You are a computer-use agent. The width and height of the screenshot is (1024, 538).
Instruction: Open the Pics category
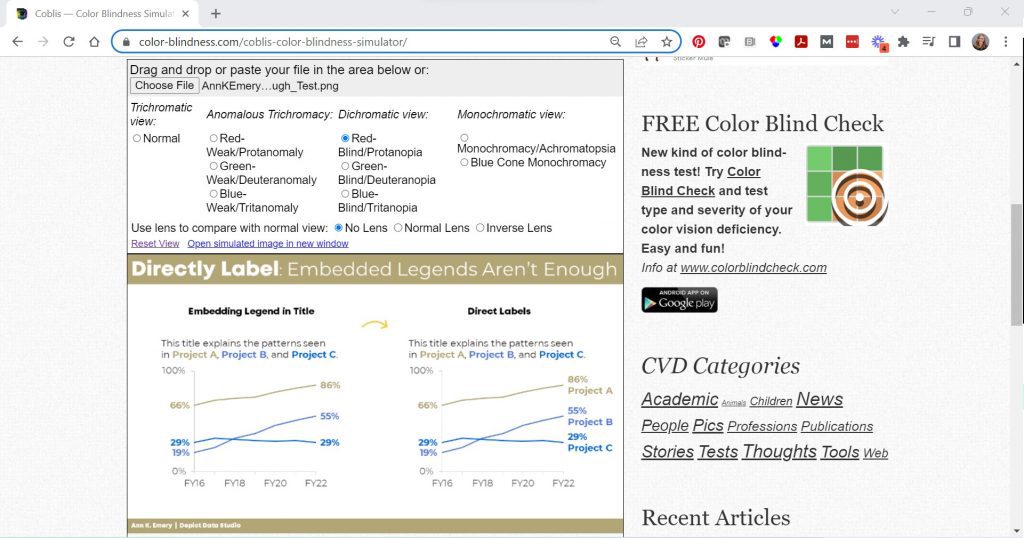pos(708,426)
